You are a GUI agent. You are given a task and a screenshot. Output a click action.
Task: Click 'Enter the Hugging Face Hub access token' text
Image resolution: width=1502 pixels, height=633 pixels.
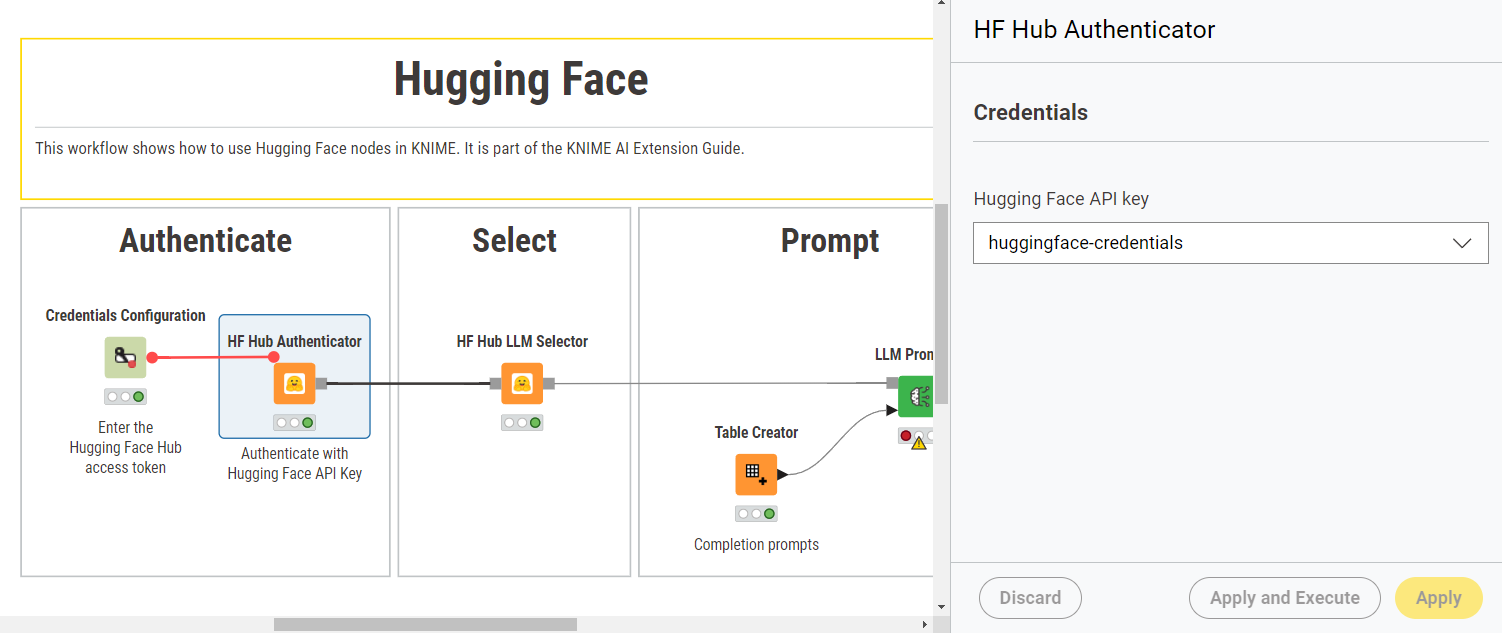[x=126, y=447]
